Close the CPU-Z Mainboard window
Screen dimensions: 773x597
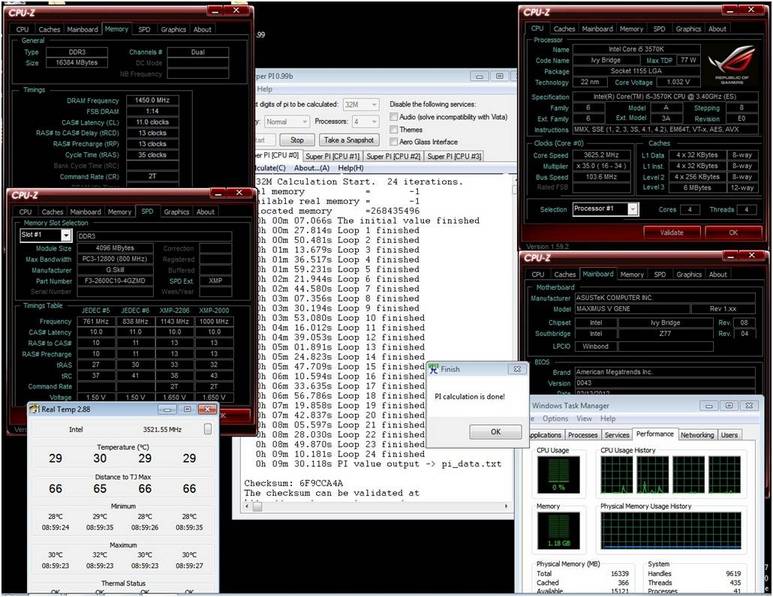[x=751, y=255]
